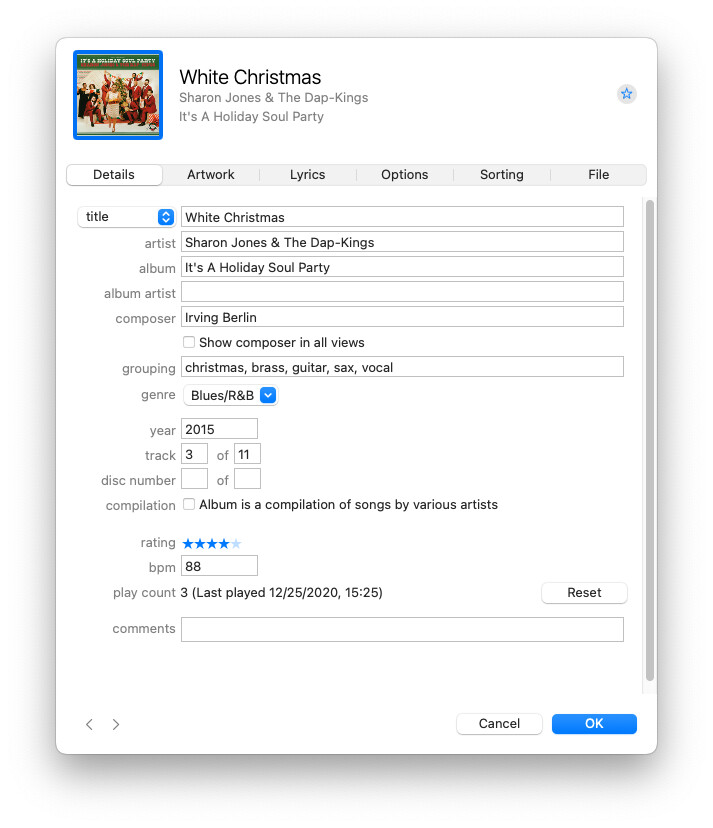The width and height of the screenshot is (713, 828).
Task: Select the Options tab
Action: (x=405, y=174)
